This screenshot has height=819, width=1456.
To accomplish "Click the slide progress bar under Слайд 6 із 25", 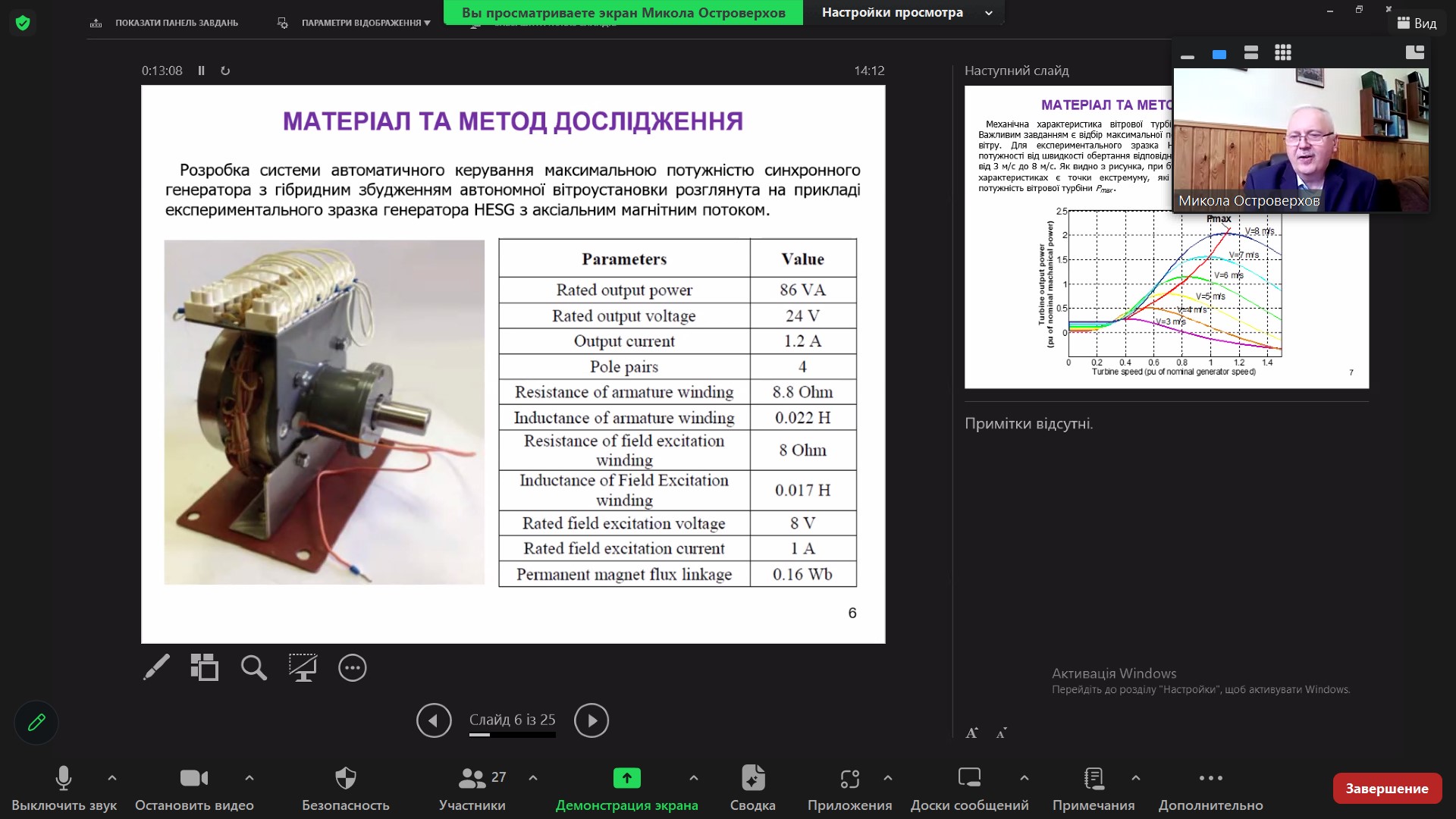I will [512, 735].
